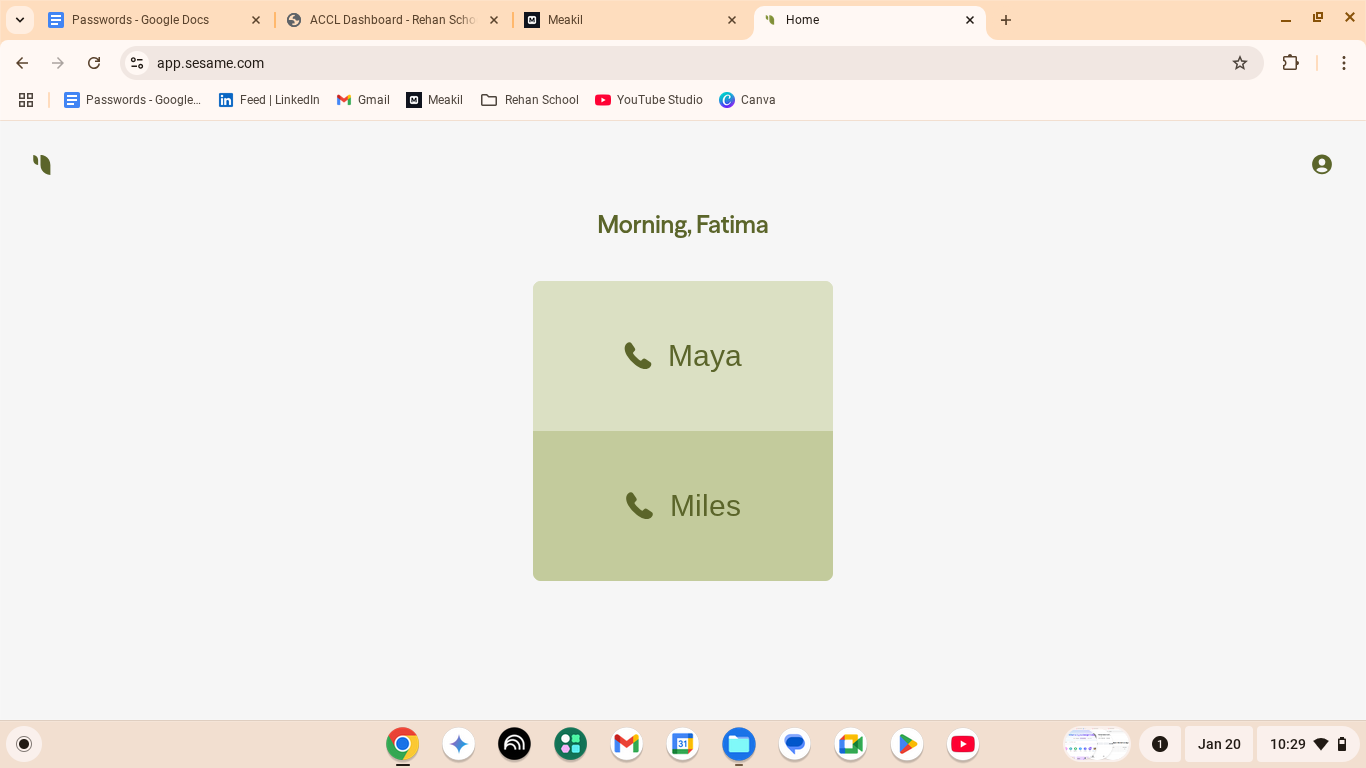This screenshot has width=1366, height=768.
Task: Open Chrome three-dot menu
Action: tap(1344, 63)
